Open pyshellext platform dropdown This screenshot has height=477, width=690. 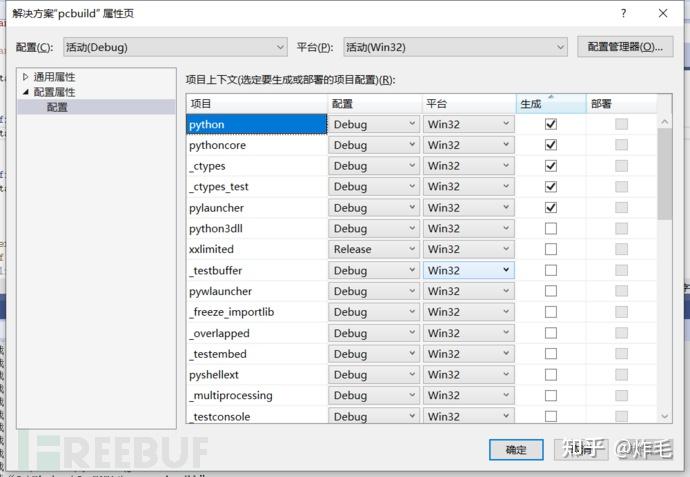(469, 374)
